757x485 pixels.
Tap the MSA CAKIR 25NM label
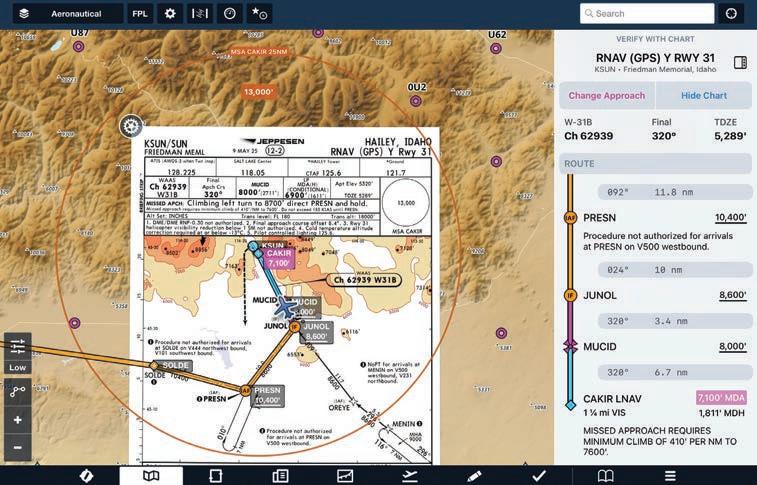coord(259,52)
